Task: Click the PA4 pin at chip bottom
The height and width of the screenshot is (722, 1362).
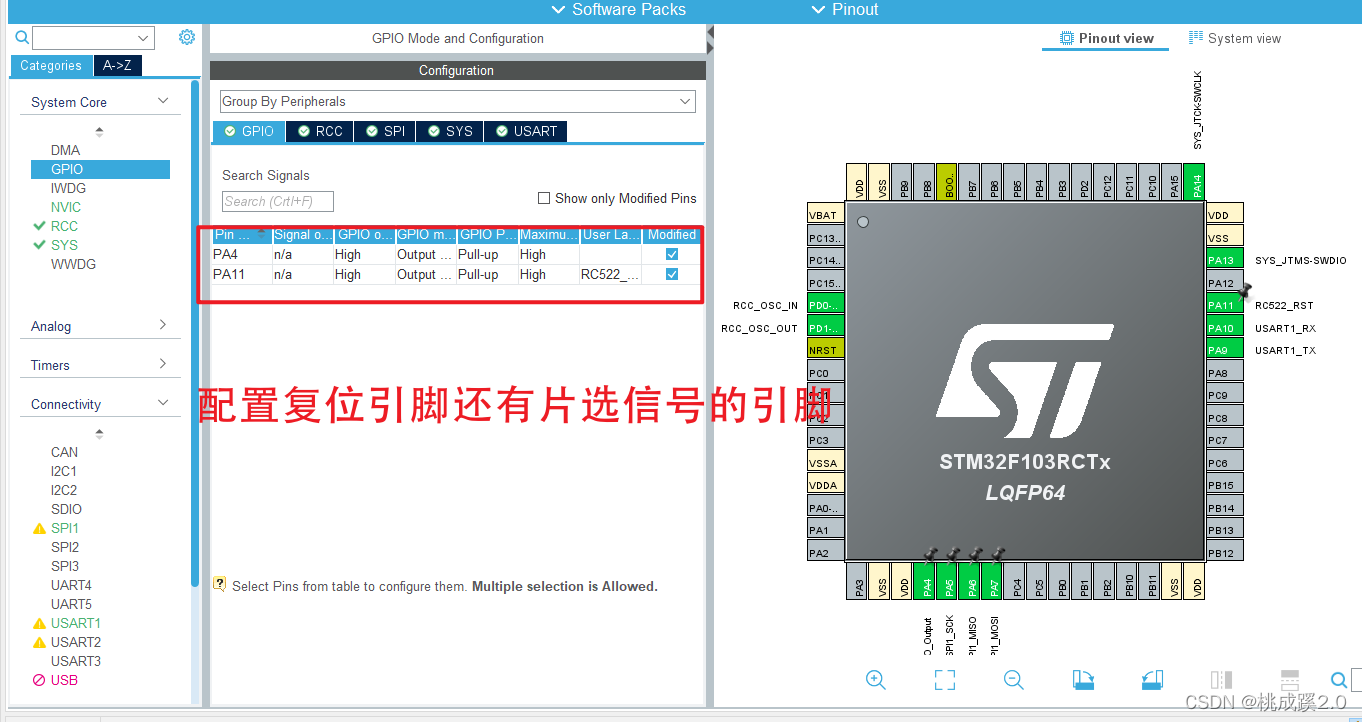Action: [x=926, y=582]
